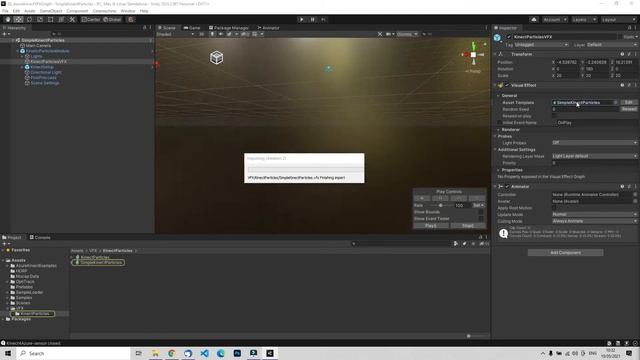Open the Layout dropdown

618,20
